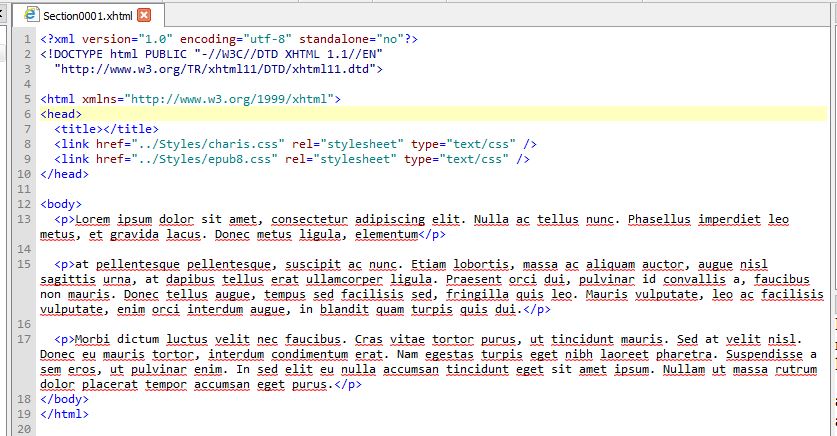Click the closing </body> tag
This screenshot has height=436, width=837.
pos(65,399)
